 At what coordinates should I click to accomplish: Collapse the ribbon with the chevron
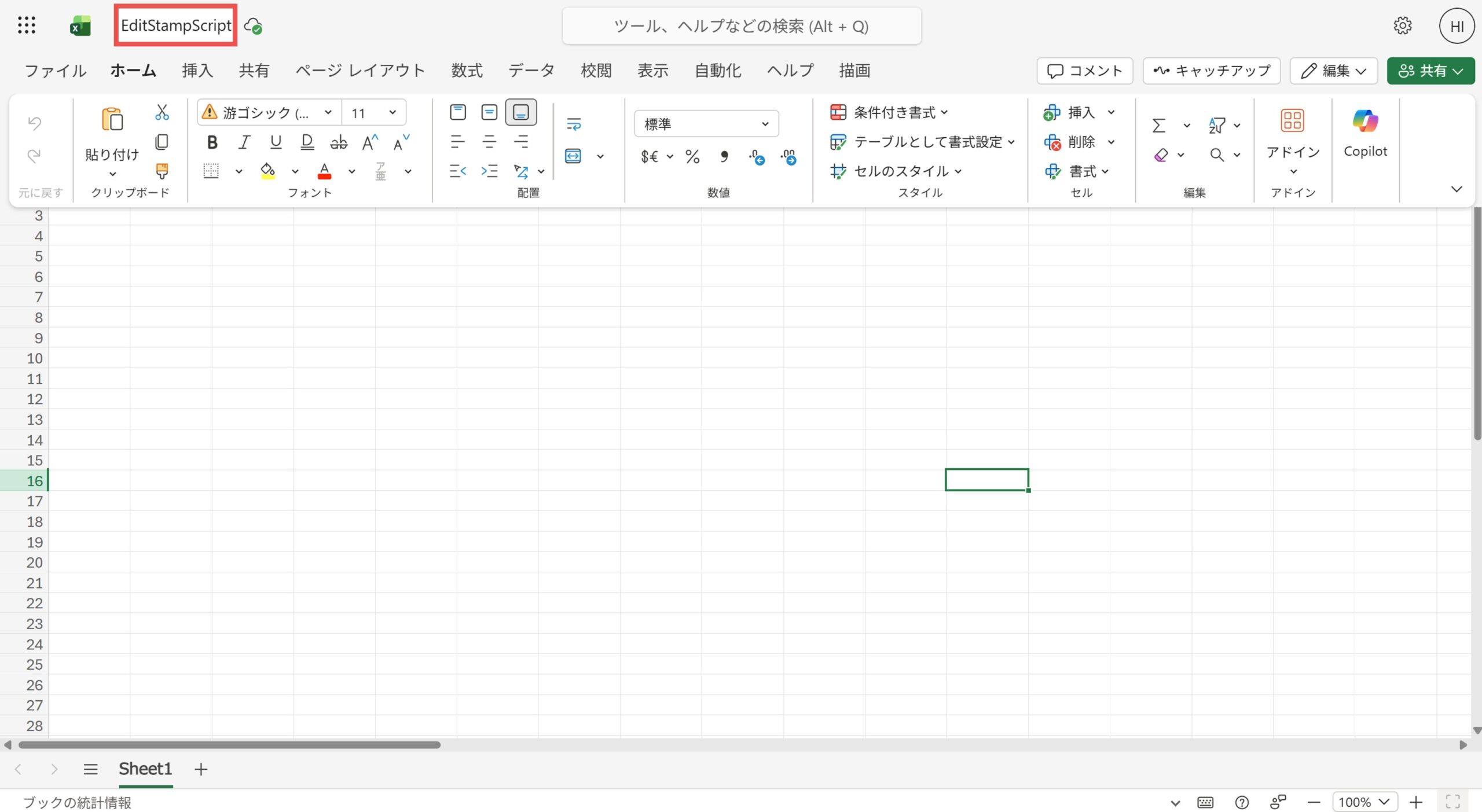[x=1457, y=189]
